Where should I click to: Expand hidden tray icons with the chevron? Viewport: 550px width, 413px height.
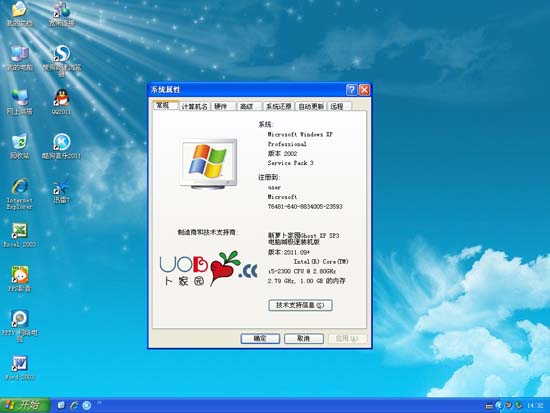tap(499, 406)
